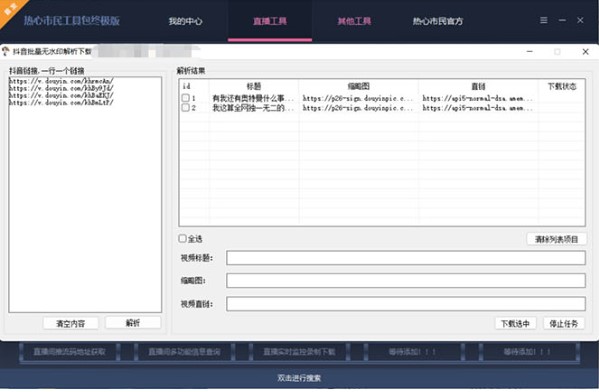This screenshot has height=392, width=599.
Task: Open the 热心市民官方 tab
Action: [438, 21]
